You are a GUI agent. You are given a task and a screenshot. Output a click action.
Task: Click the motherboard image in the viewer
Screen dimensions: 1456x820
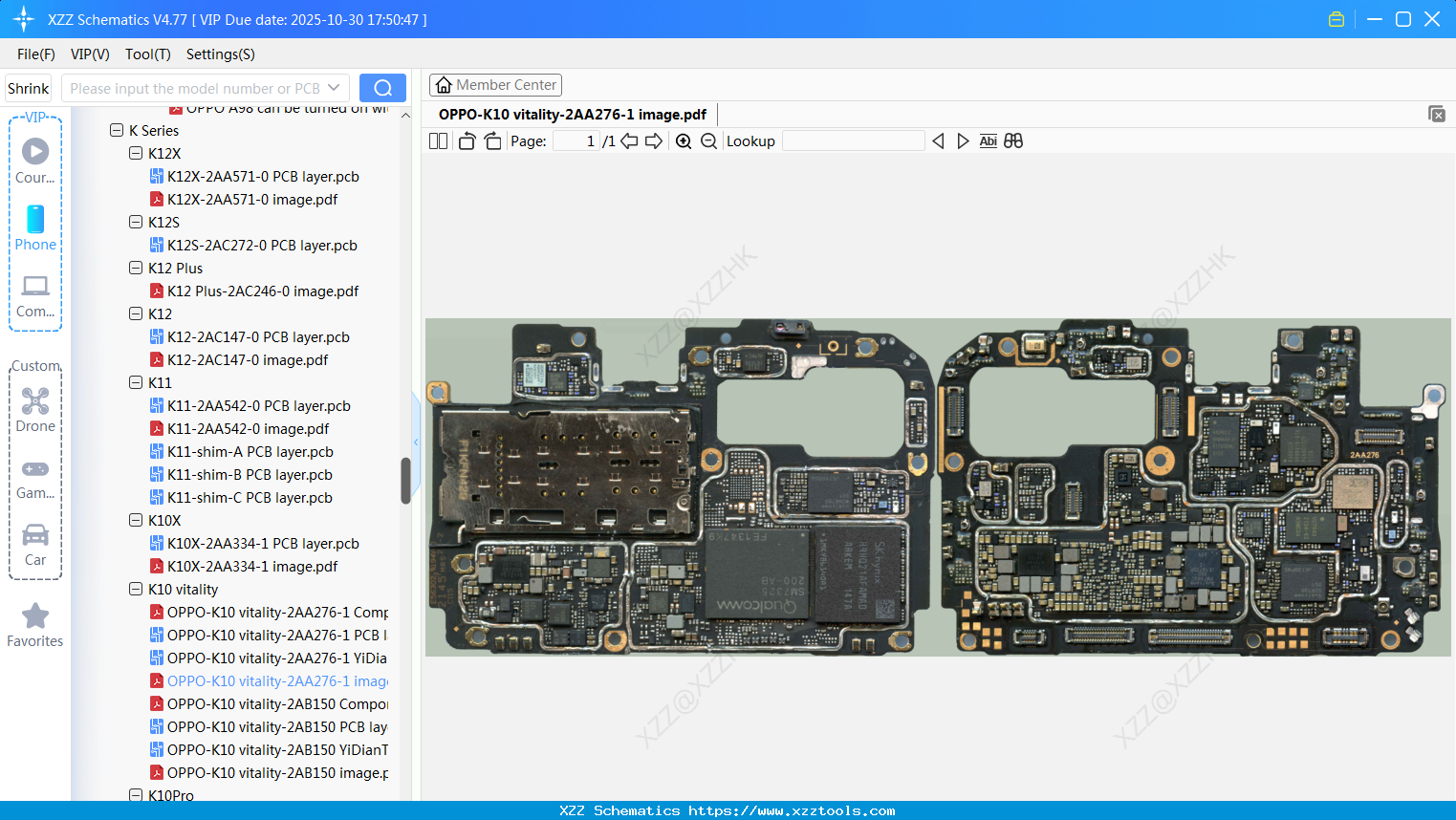938,487
